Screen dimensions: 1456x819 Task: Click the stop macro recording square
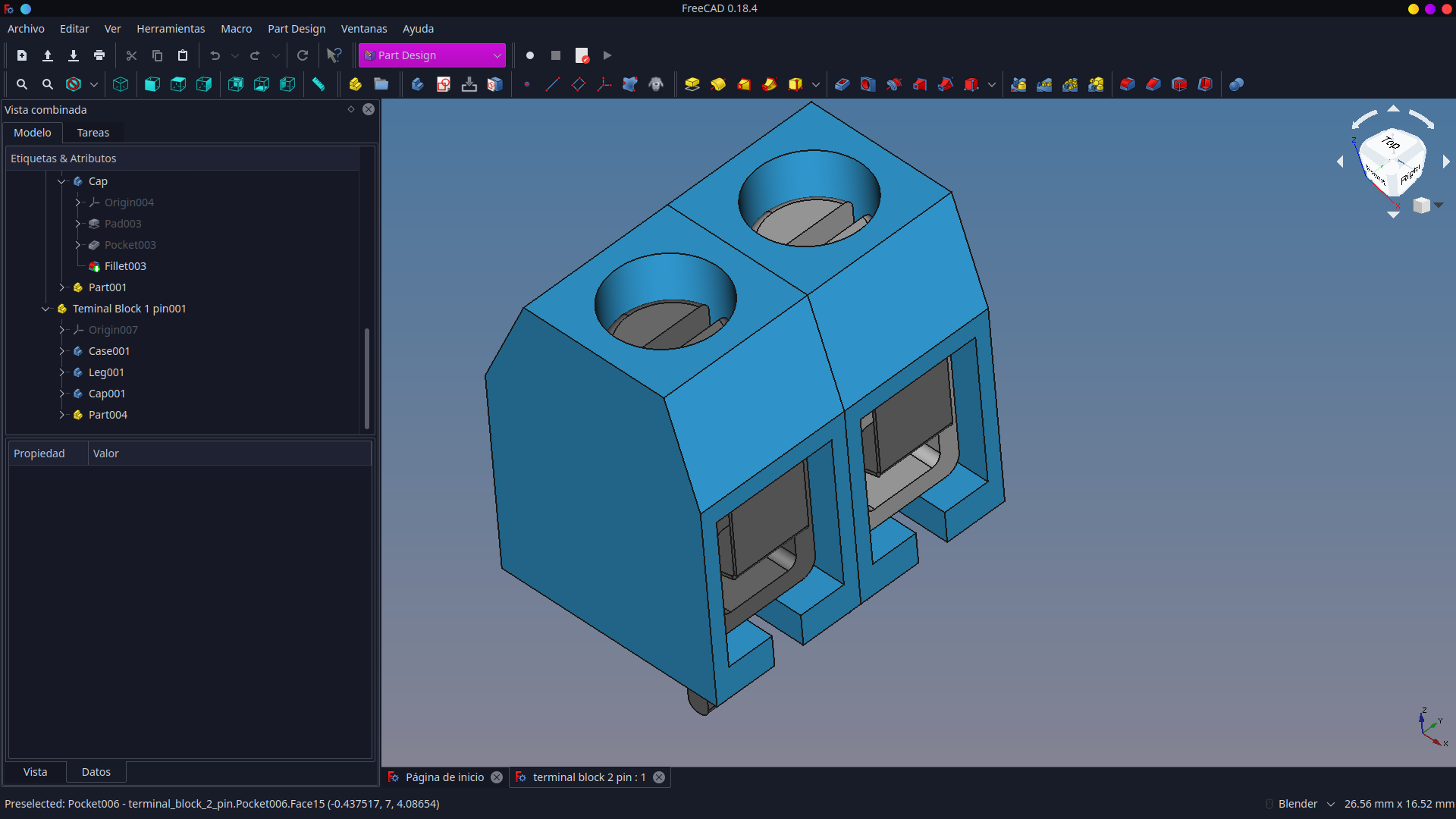pyautogui.click(x=556, y=55)
